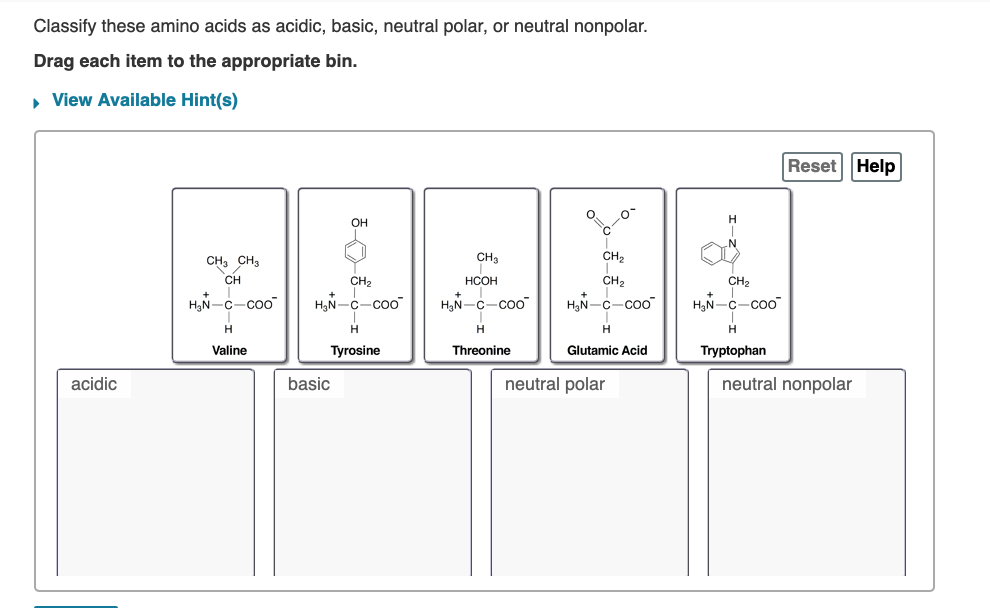Click the Glutamic Acid label text

coord(606,350)
